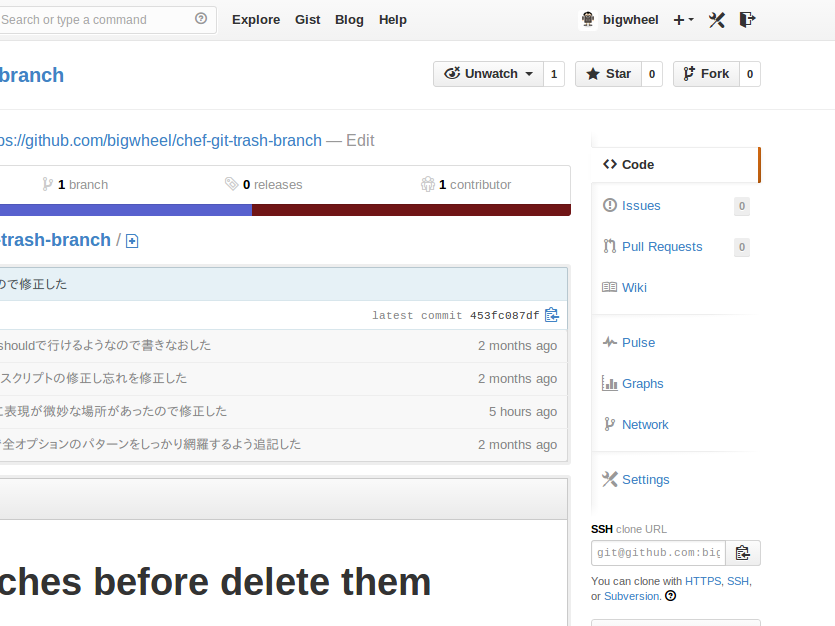Open commit shouldで行けるようなので書きなおした

pos(105,345)
